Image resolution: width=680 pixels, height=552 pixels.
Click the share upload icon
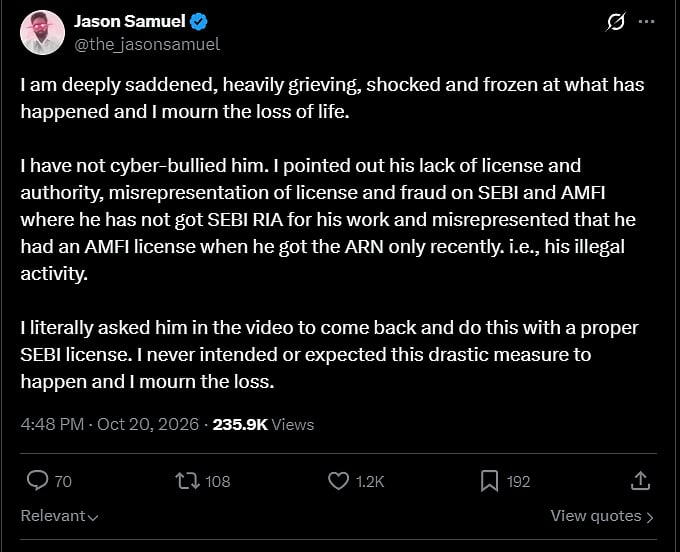[x=641, y=481]
